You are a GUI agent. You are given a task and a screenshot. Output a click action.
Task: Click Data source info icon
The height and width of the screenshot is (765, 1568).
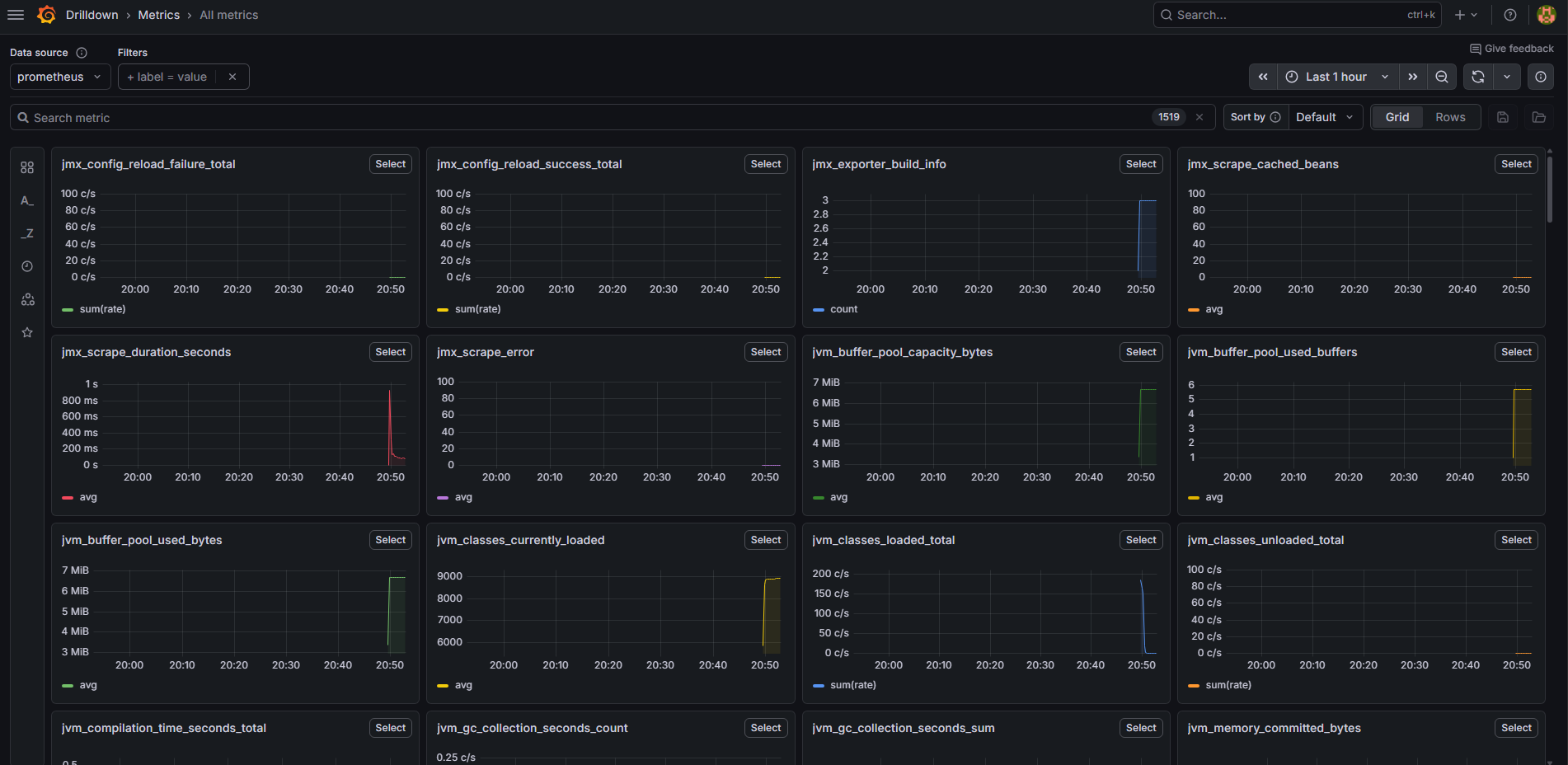[82, 53]
